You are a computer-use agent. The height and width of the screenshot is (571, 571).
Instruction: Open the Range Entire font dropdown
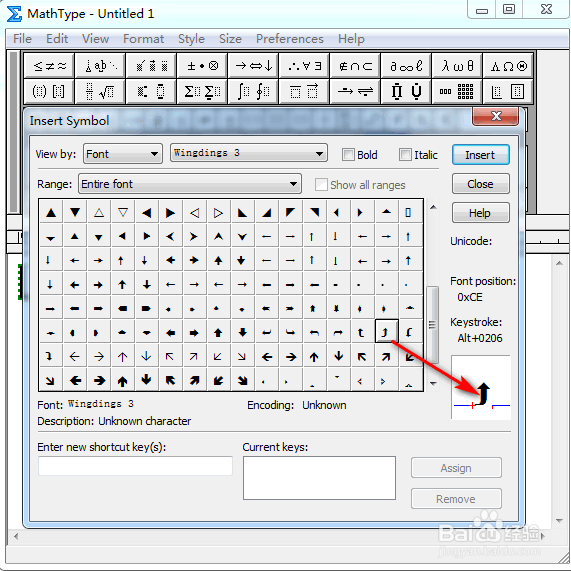[190, 184]
